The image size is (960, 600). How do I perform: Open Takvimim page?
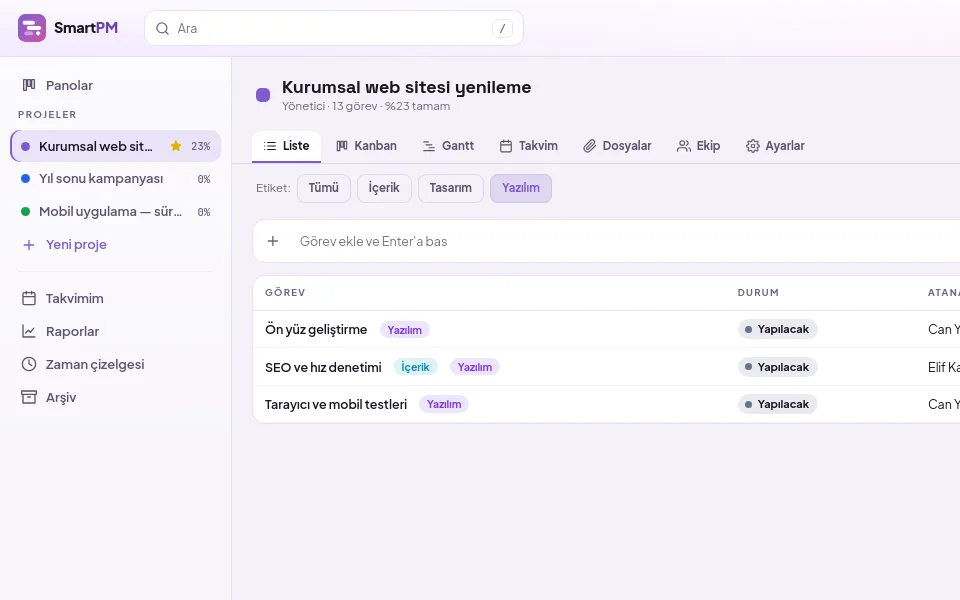point(115,298)
